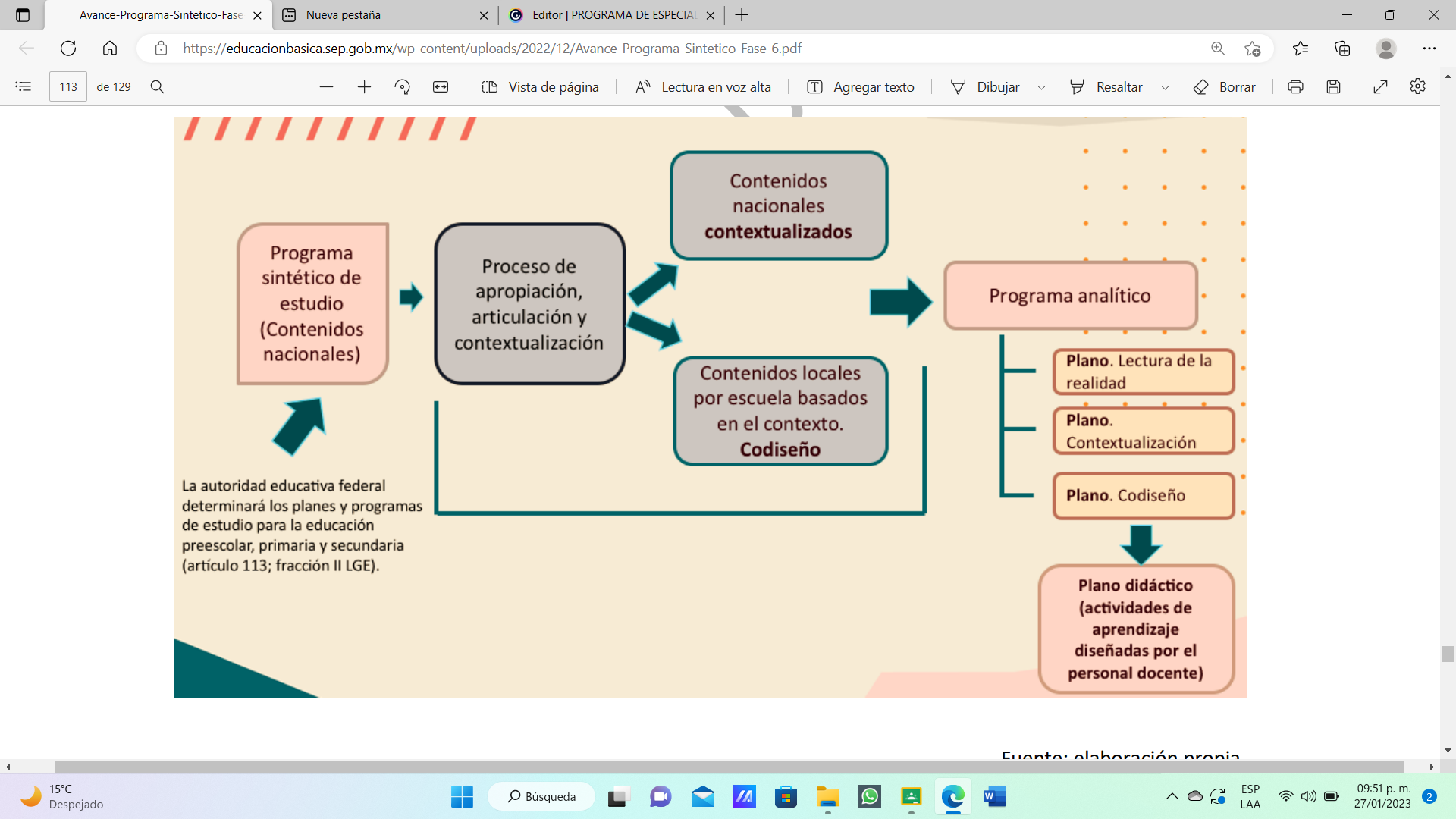Enter full screen reading mode
Image resolution: width=1456 pixels, height=819 pixels.
(1380, 86)
